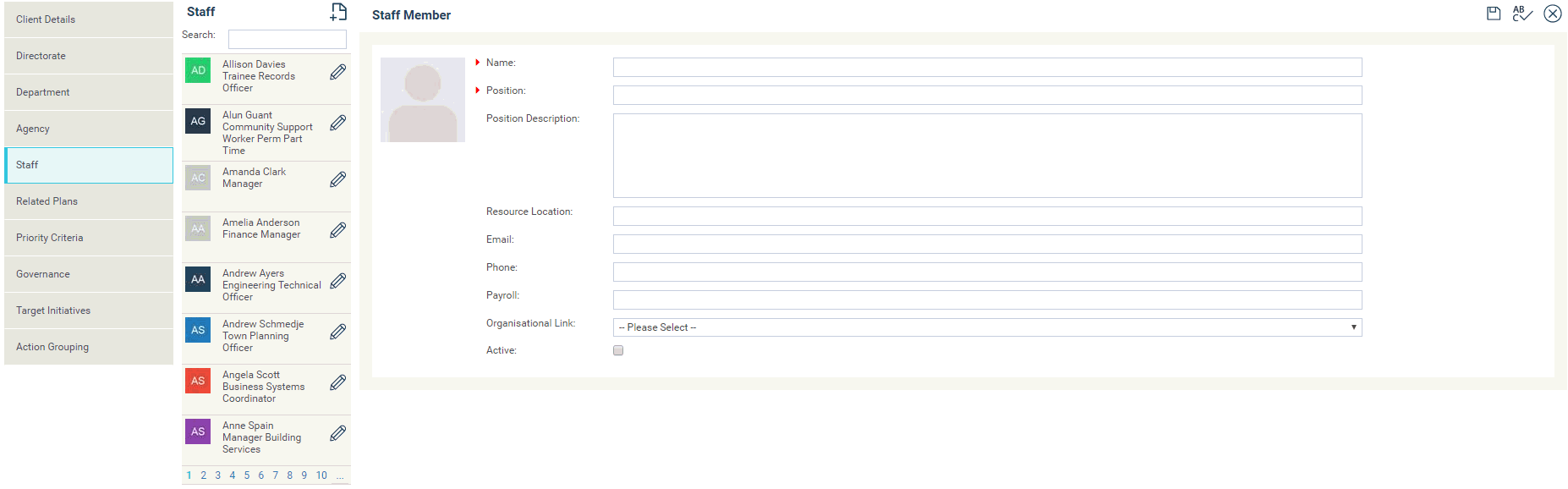The width and height of the screenshot is (1568, 489).
Task: Click the pencil icon beside Anne Spain
Action: [x=337, y=433]
